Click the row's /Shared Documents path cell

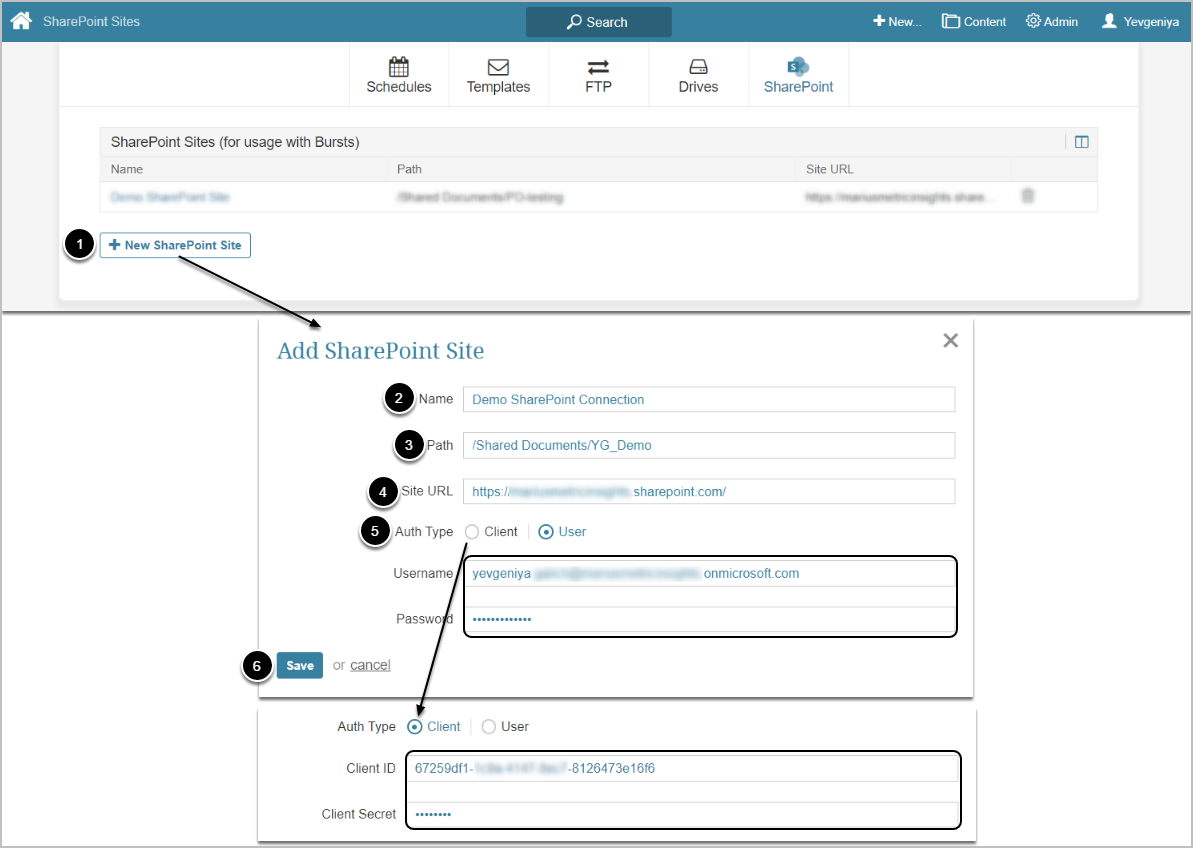coord(480,197)
